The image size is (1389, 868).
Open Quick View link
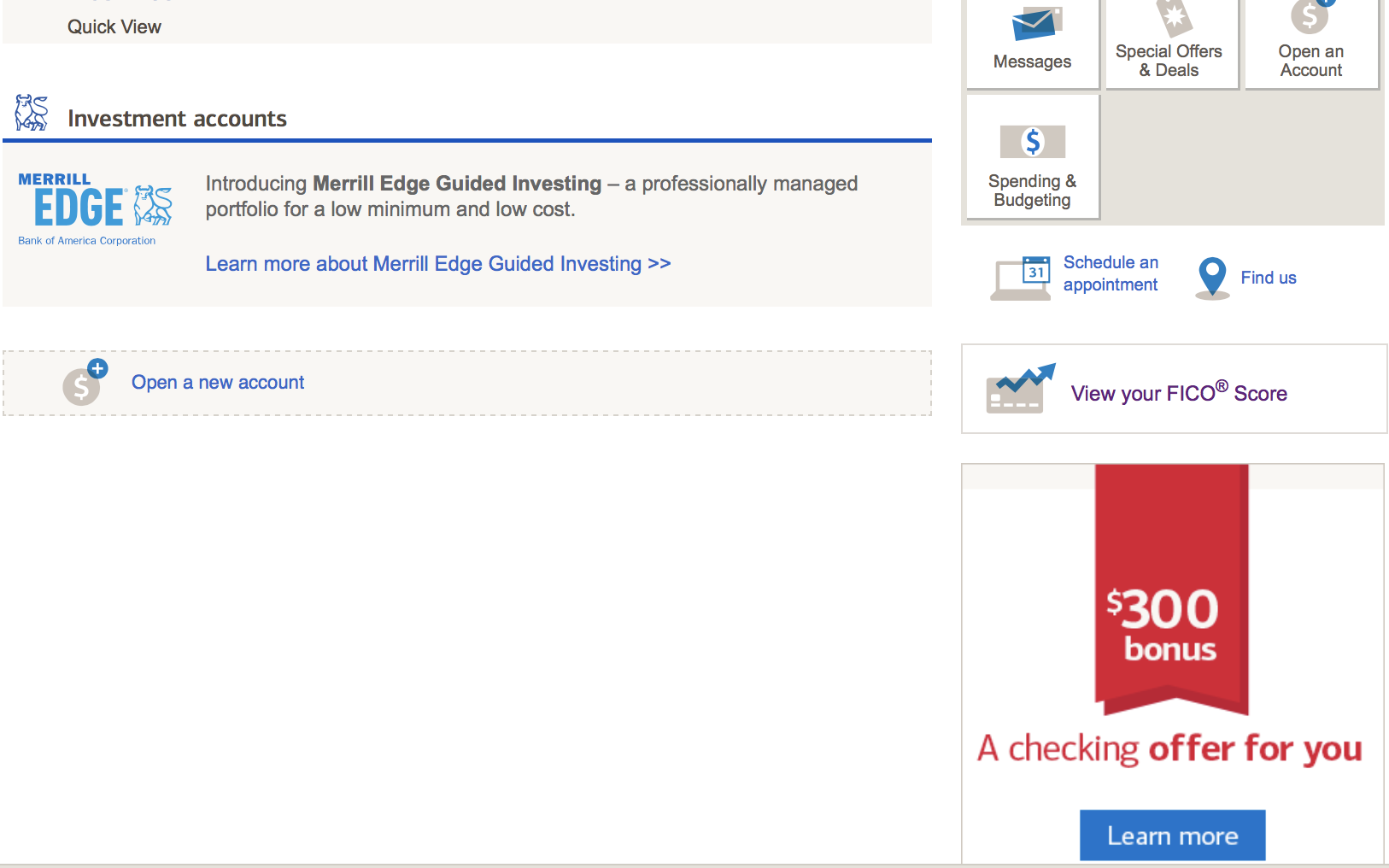point(114,26)
